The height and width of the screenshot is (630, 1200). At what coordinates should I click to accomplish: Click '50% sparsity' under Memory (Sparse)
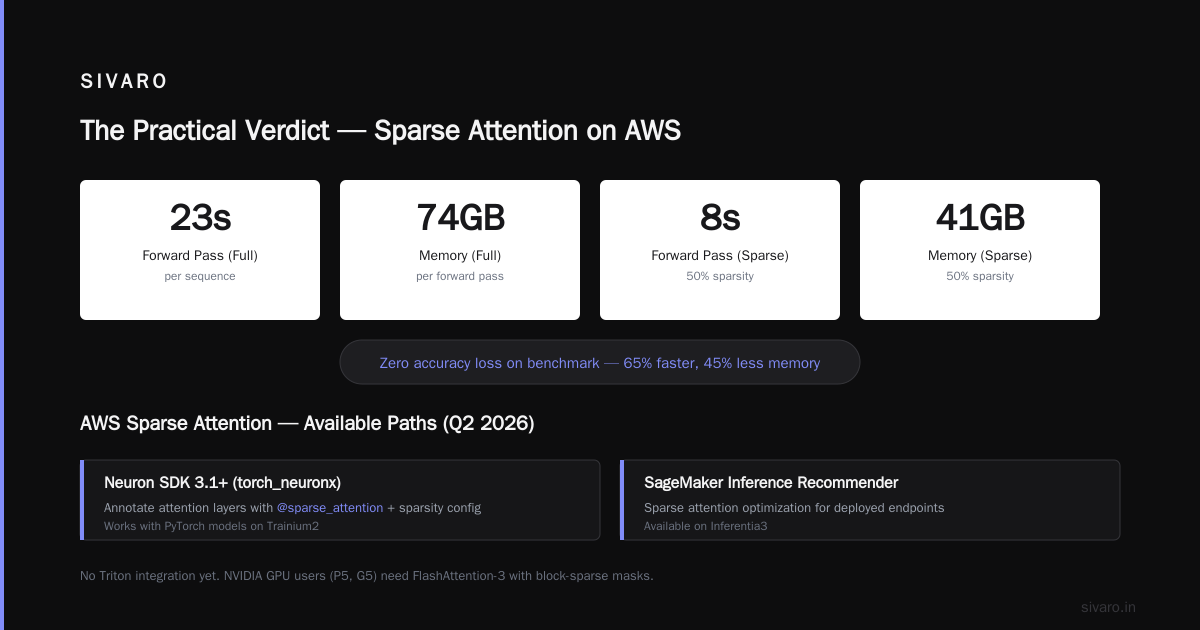coord(980,276)
